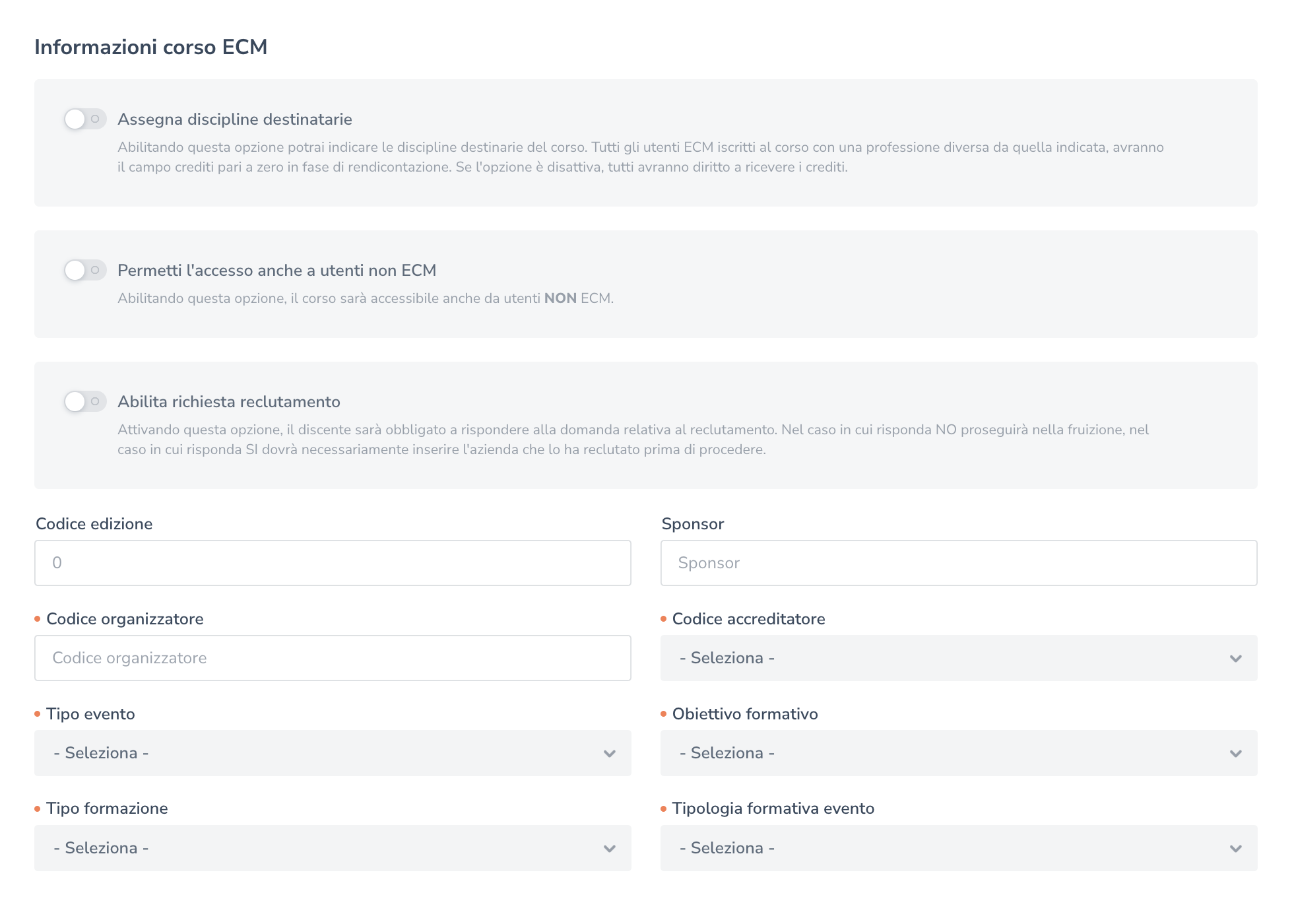The height and width of the screenshot is (924, 1292).
Task: Focus the Sponsor text field
Action: pyautogui.click(x=958, y=563)
